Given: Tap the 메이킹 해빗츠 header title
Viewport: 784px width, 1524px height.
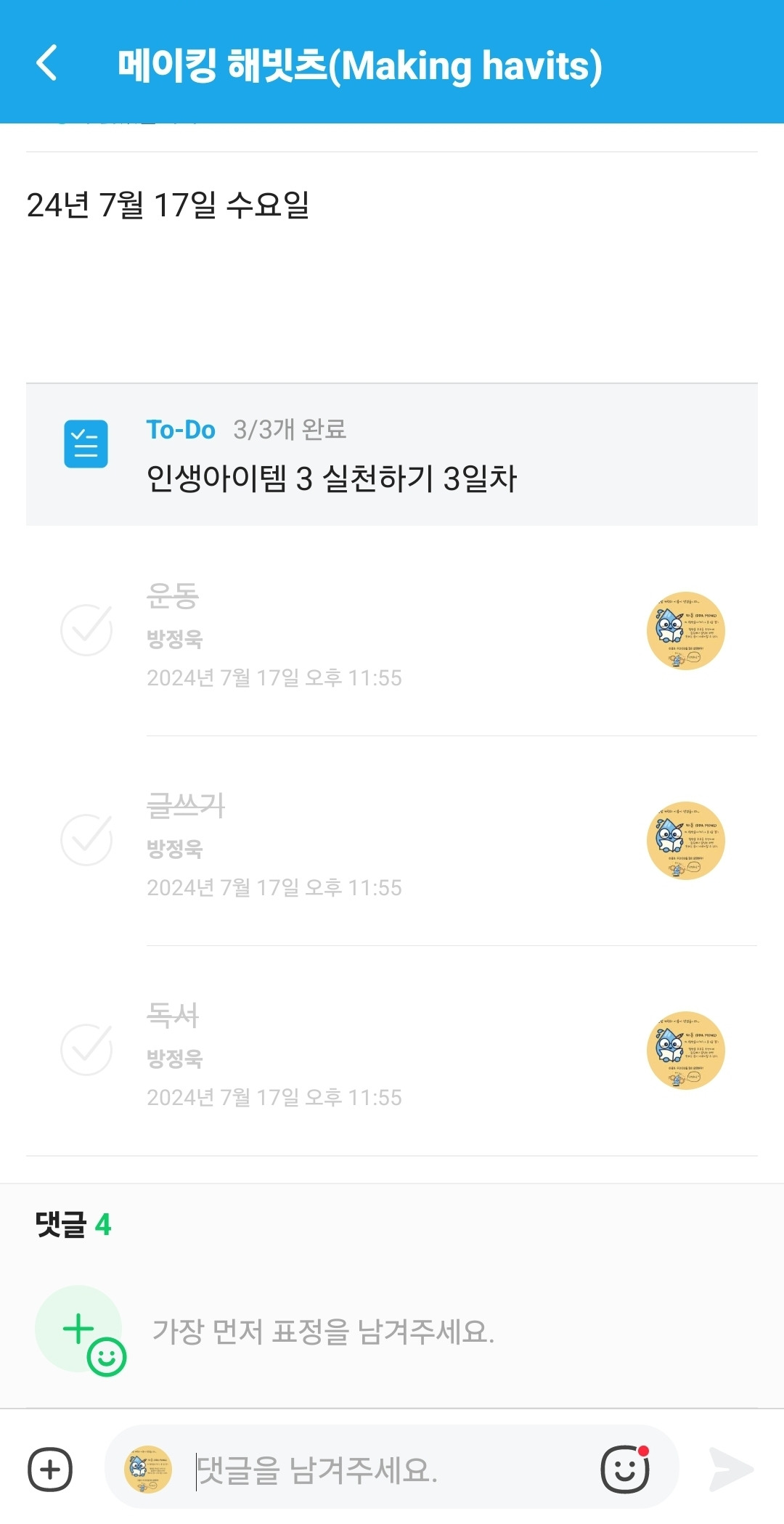Looking at the screenshot, I should pyautogui.click(x=359, y=65).
